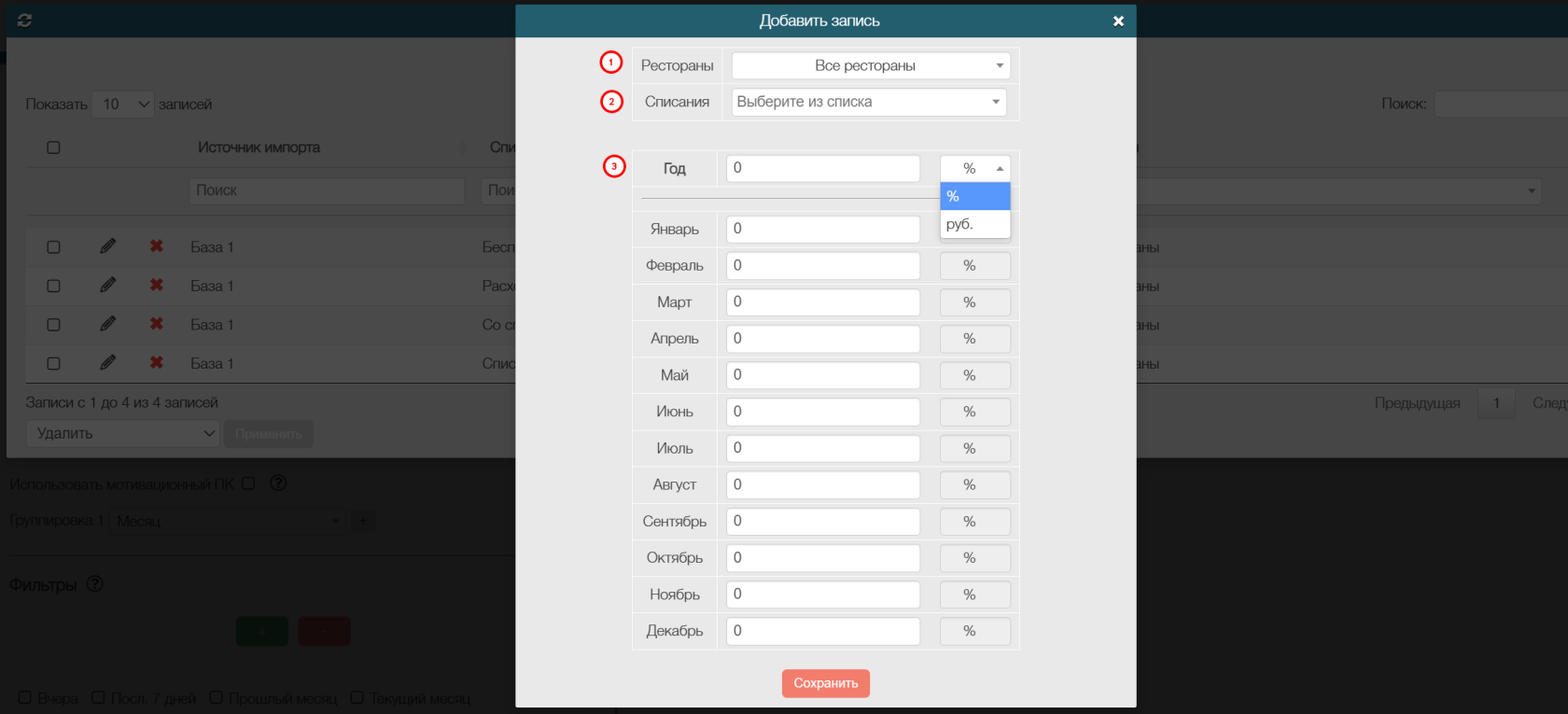Choose the % option in unit list
This screenshot has height=714, width=1568.
pyautogui.click(x=974, y=196)
